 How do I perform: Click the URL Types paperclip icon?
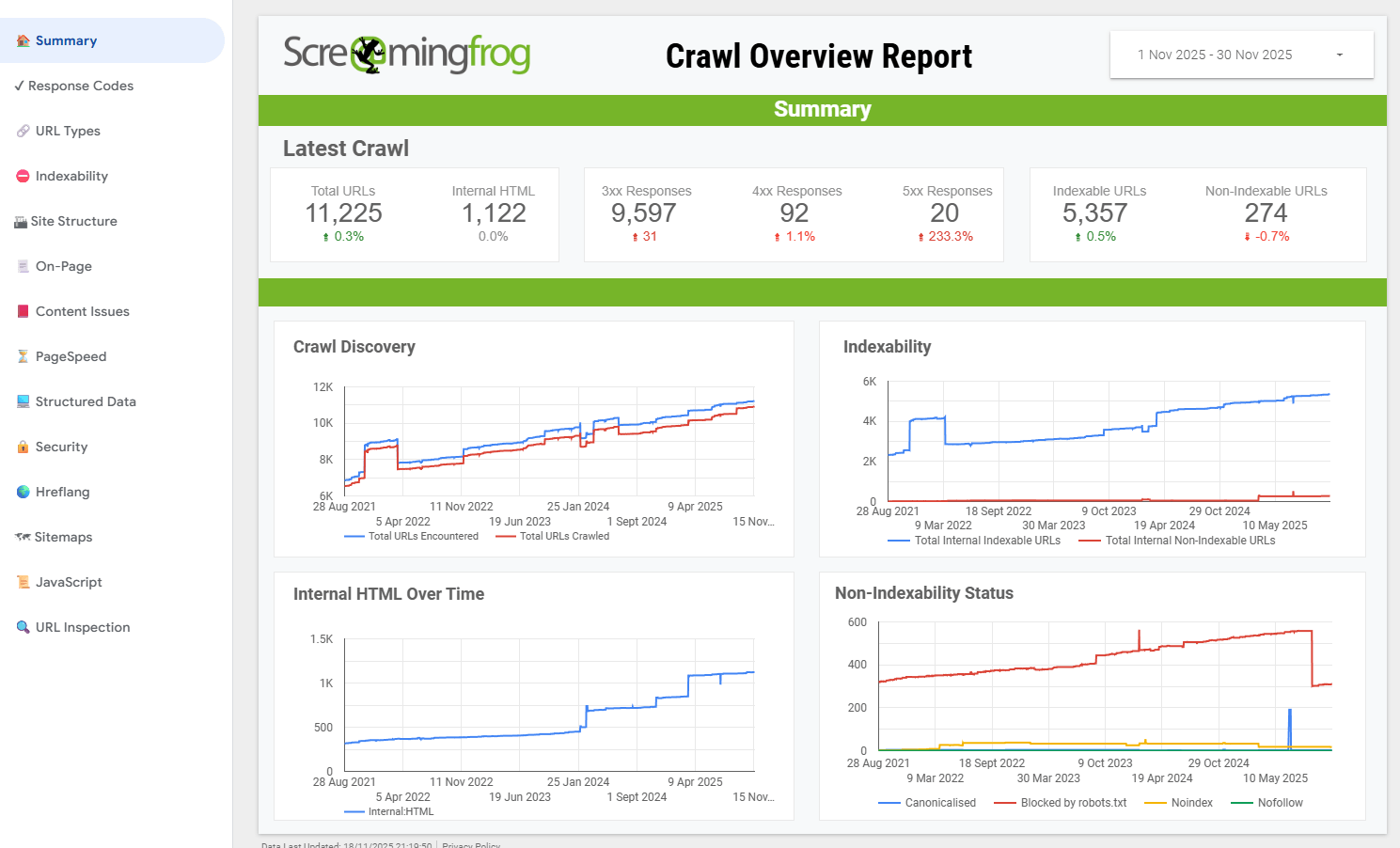click(x=22, y=131)
